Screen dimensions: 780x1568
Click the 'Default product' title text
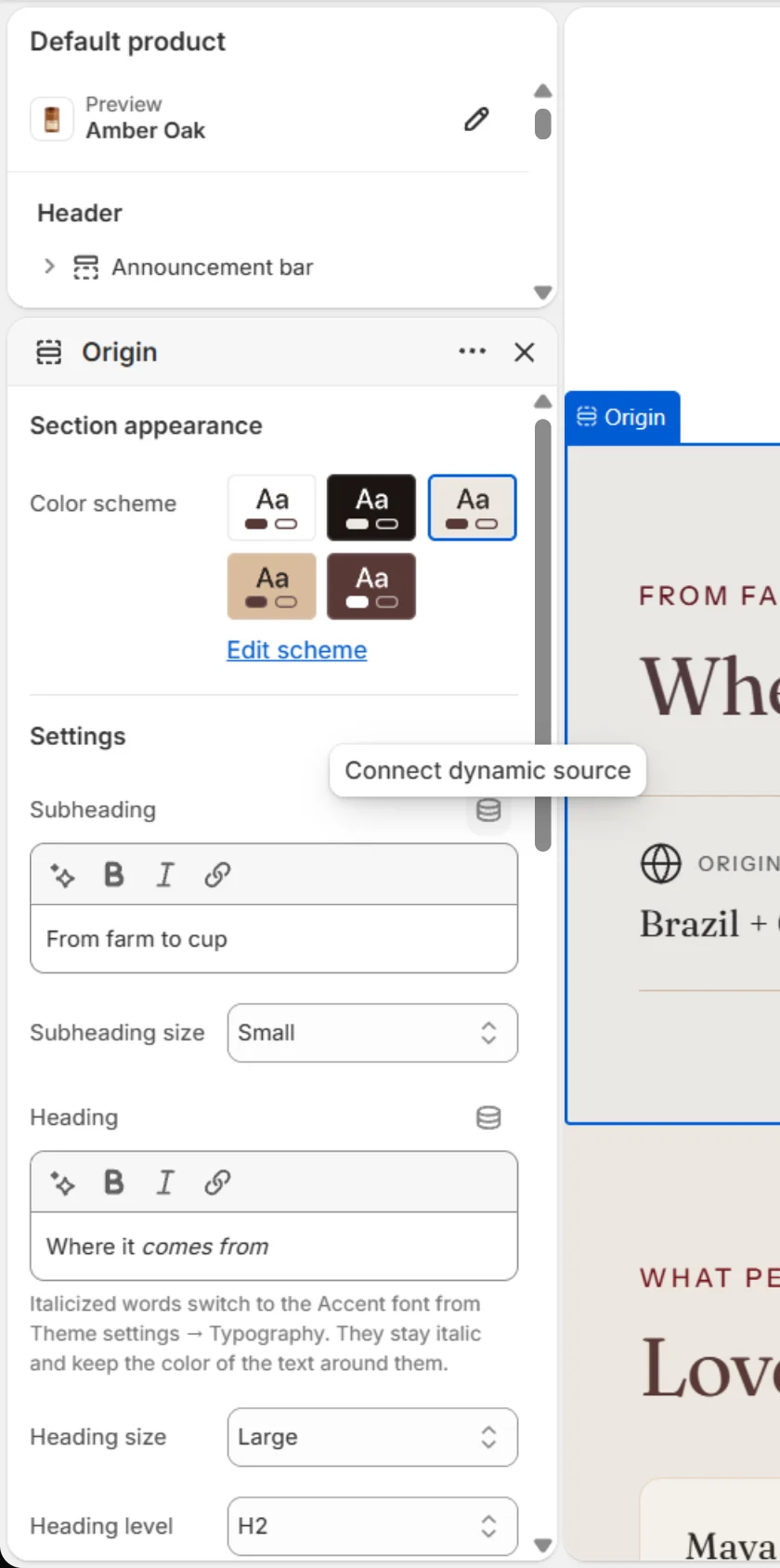point(128,42)
